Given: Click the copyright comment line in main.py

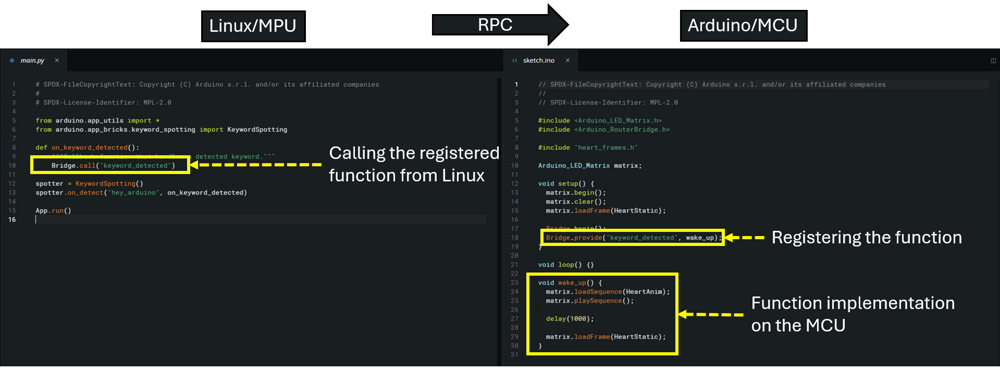Looking at the screenshot, I should pos(207,84).
